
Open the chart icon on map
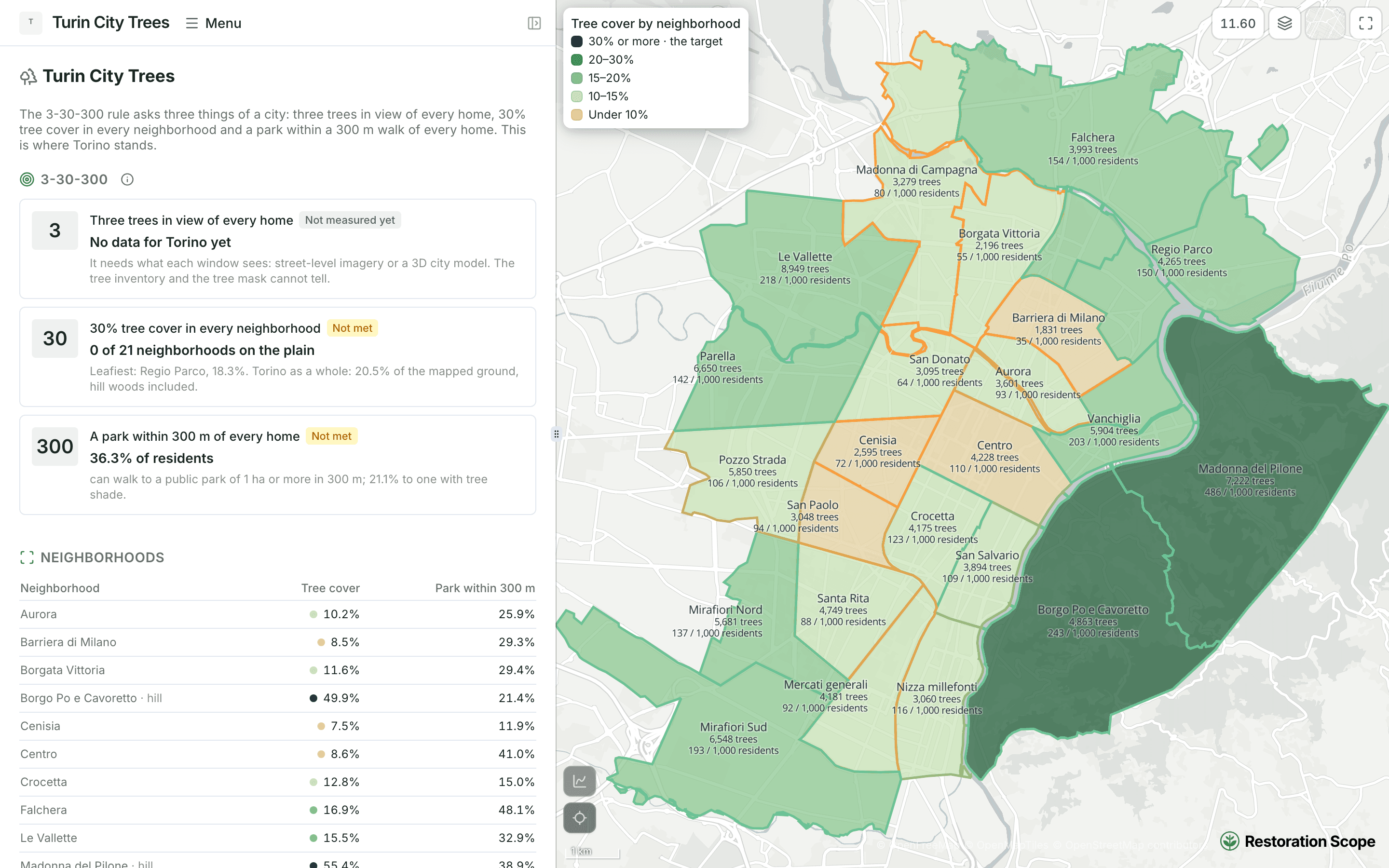(580, 781)
